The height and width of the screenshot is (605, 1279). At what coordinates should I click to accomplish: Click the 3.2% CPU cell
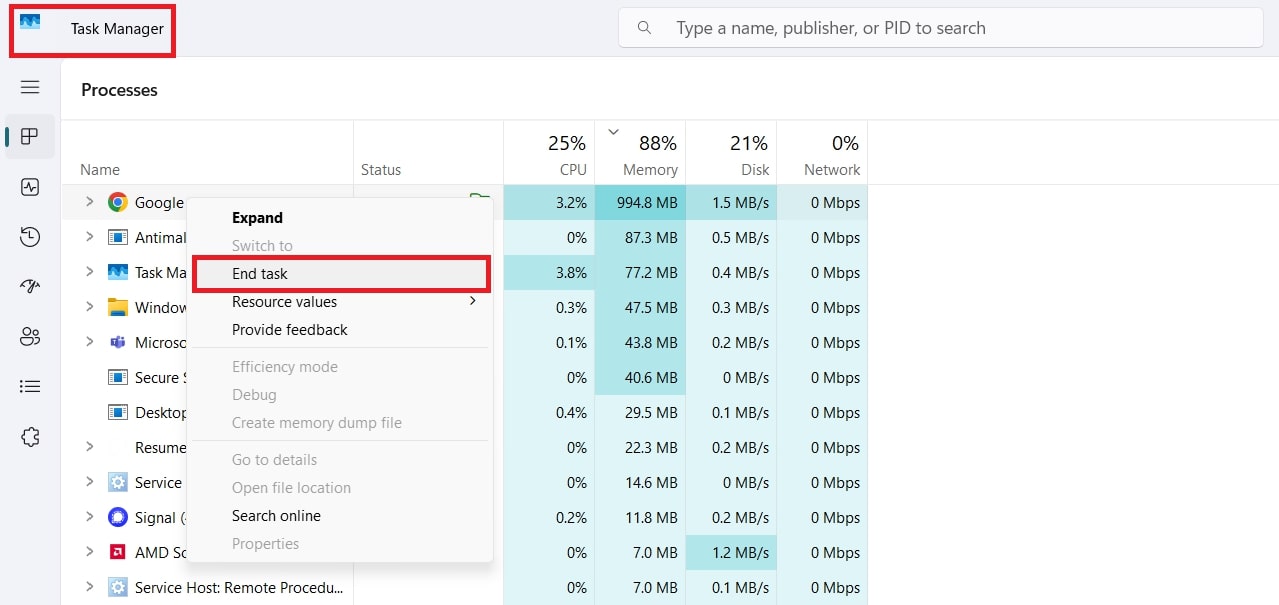tap(549, 202)
